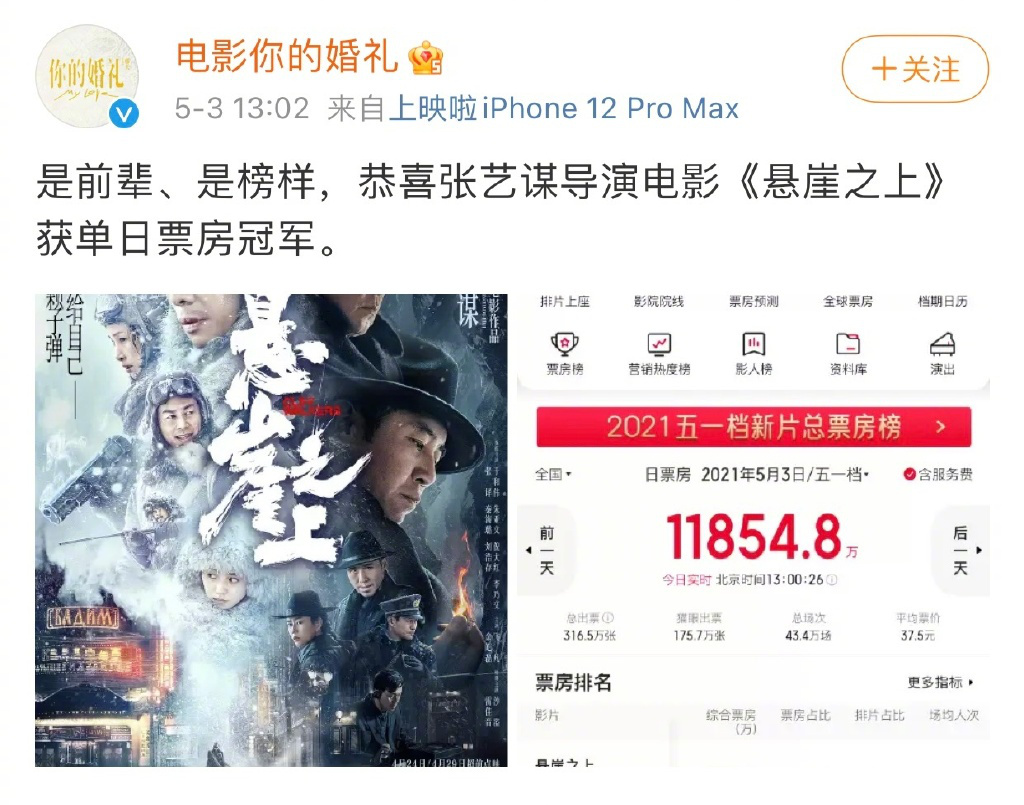Click the crown membership badge icon
This screenshot has width=1024, height=805.
pyautogui.click(x=425, y=57)
